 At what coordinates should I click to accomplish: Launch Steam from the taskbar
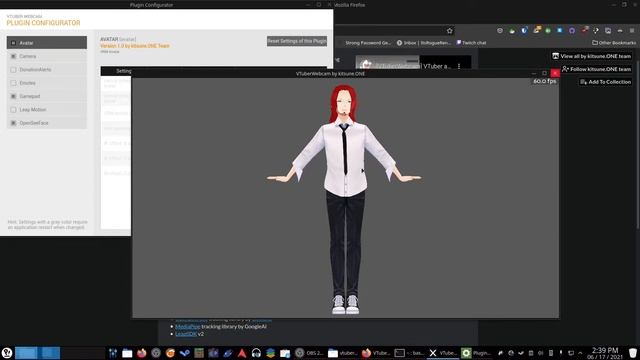pos(184,353)
